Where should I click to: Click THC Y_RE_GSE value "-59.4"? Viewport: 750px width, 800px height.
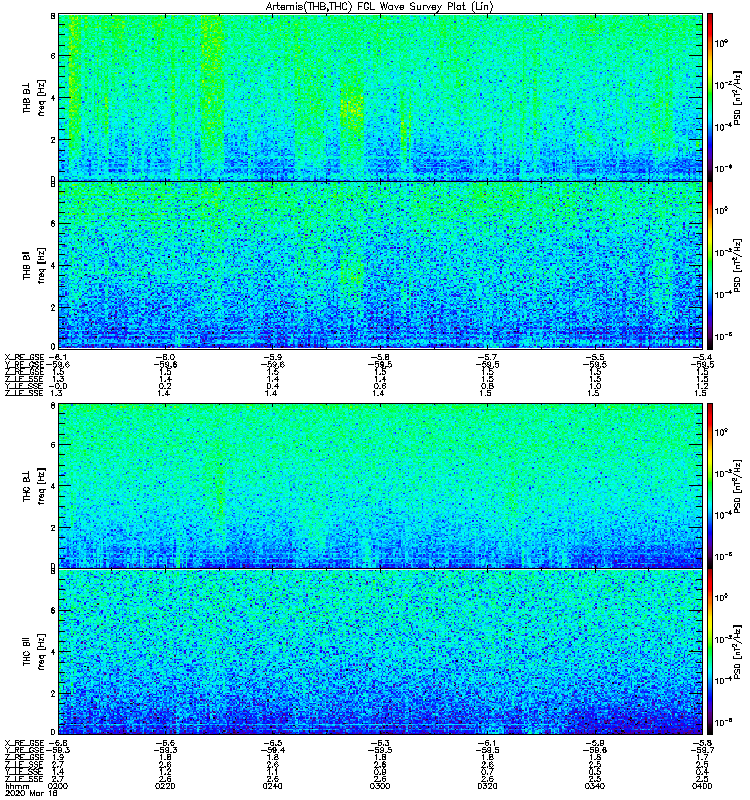pyautogui.click(x=272, y=750)
